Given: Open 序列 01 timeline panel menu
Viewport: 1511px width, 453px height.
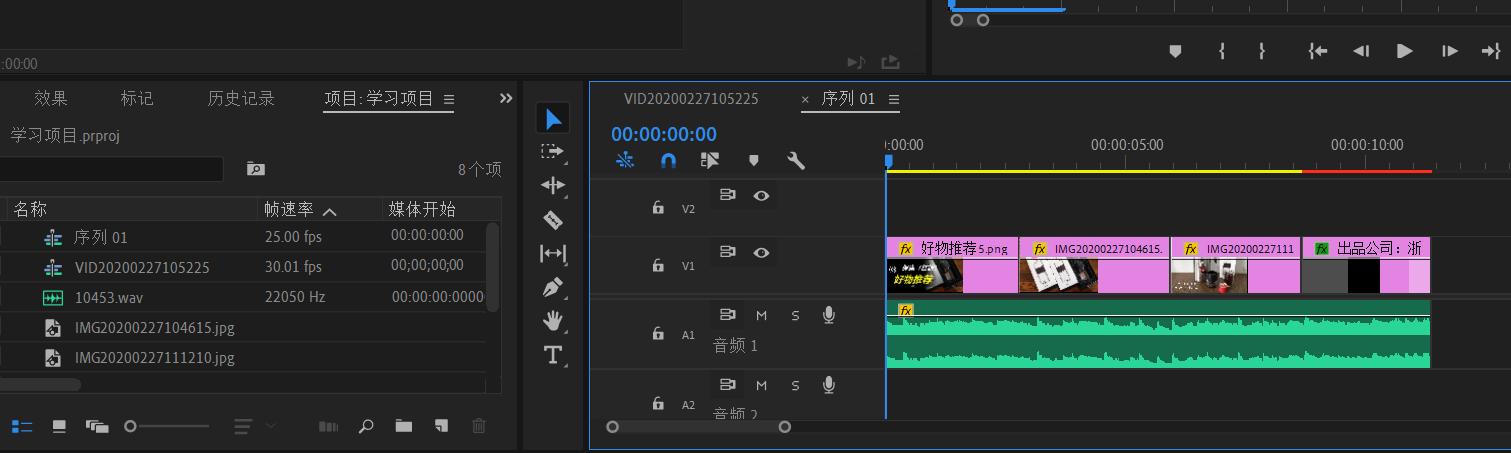Looking at the screenshot, I should 894,99.
